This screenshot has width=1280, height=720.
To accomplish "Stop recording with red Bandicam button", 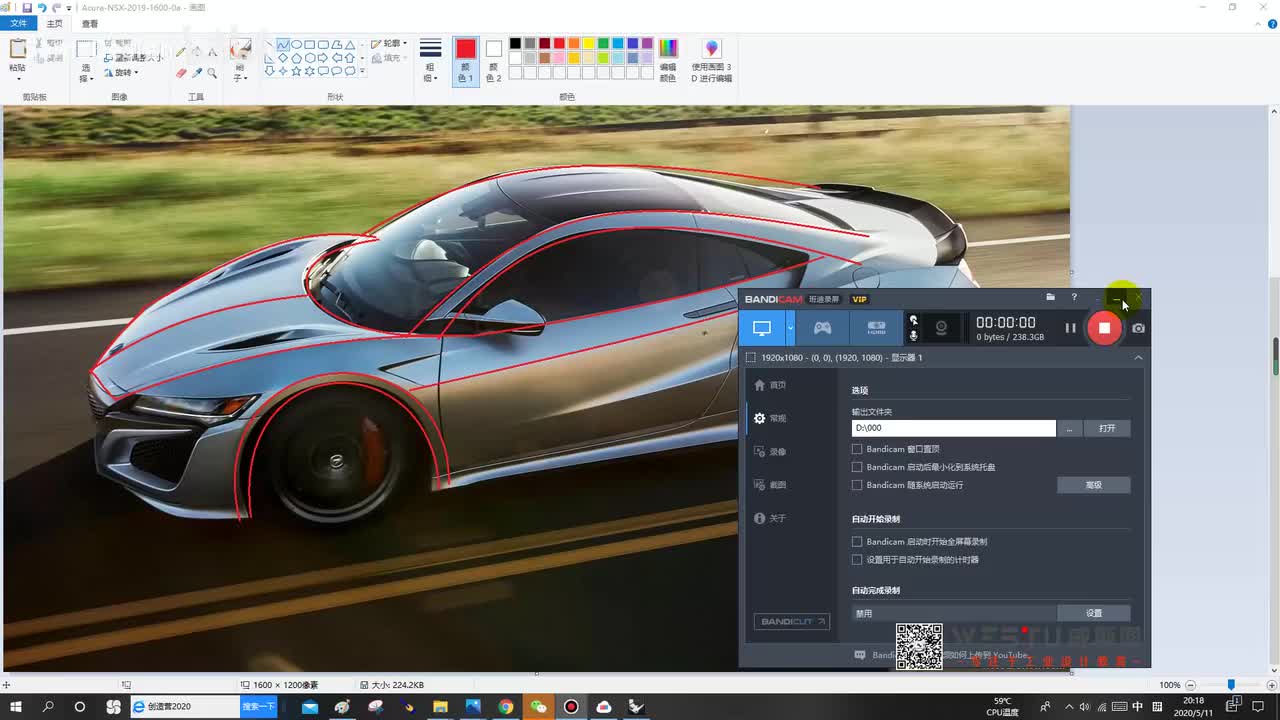I will point(1104,328).
